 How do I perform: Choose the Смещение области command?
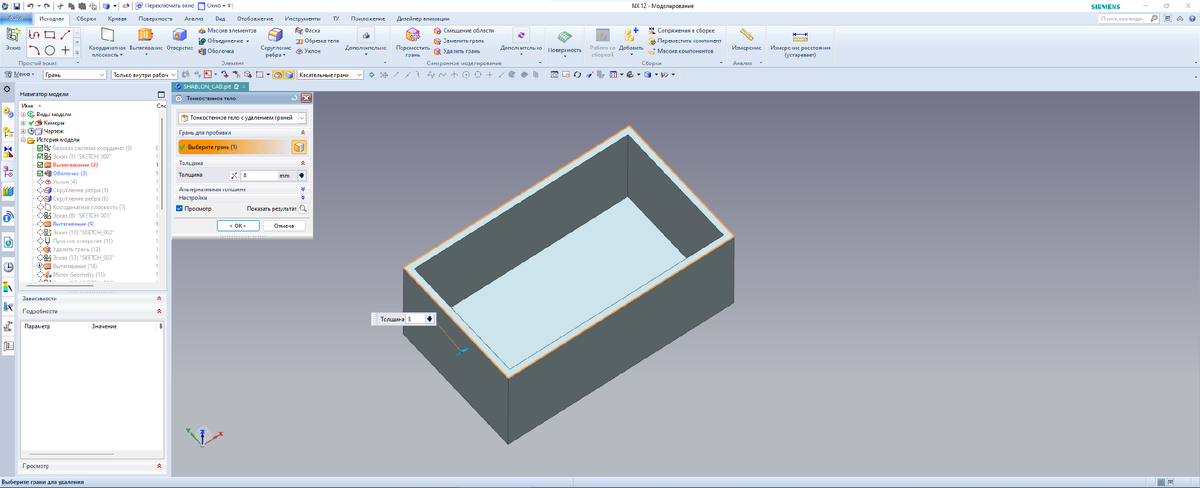point(464,30)
